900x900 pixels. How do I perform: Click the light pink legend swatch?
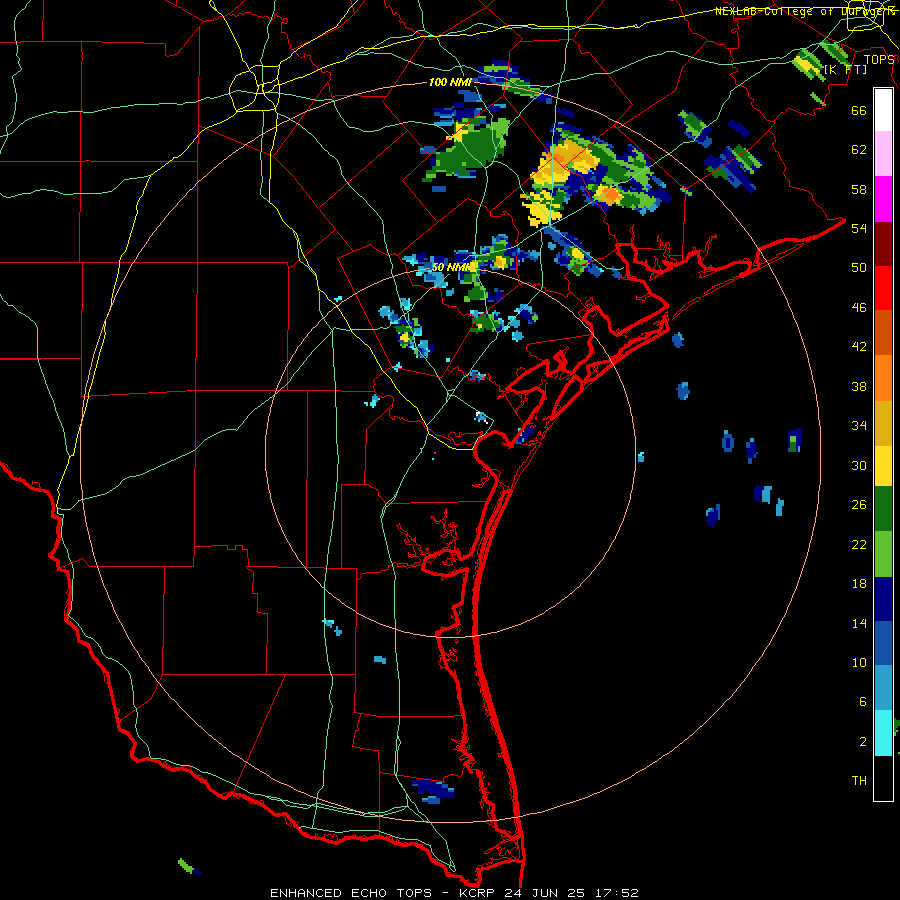[x=883, y=154]
